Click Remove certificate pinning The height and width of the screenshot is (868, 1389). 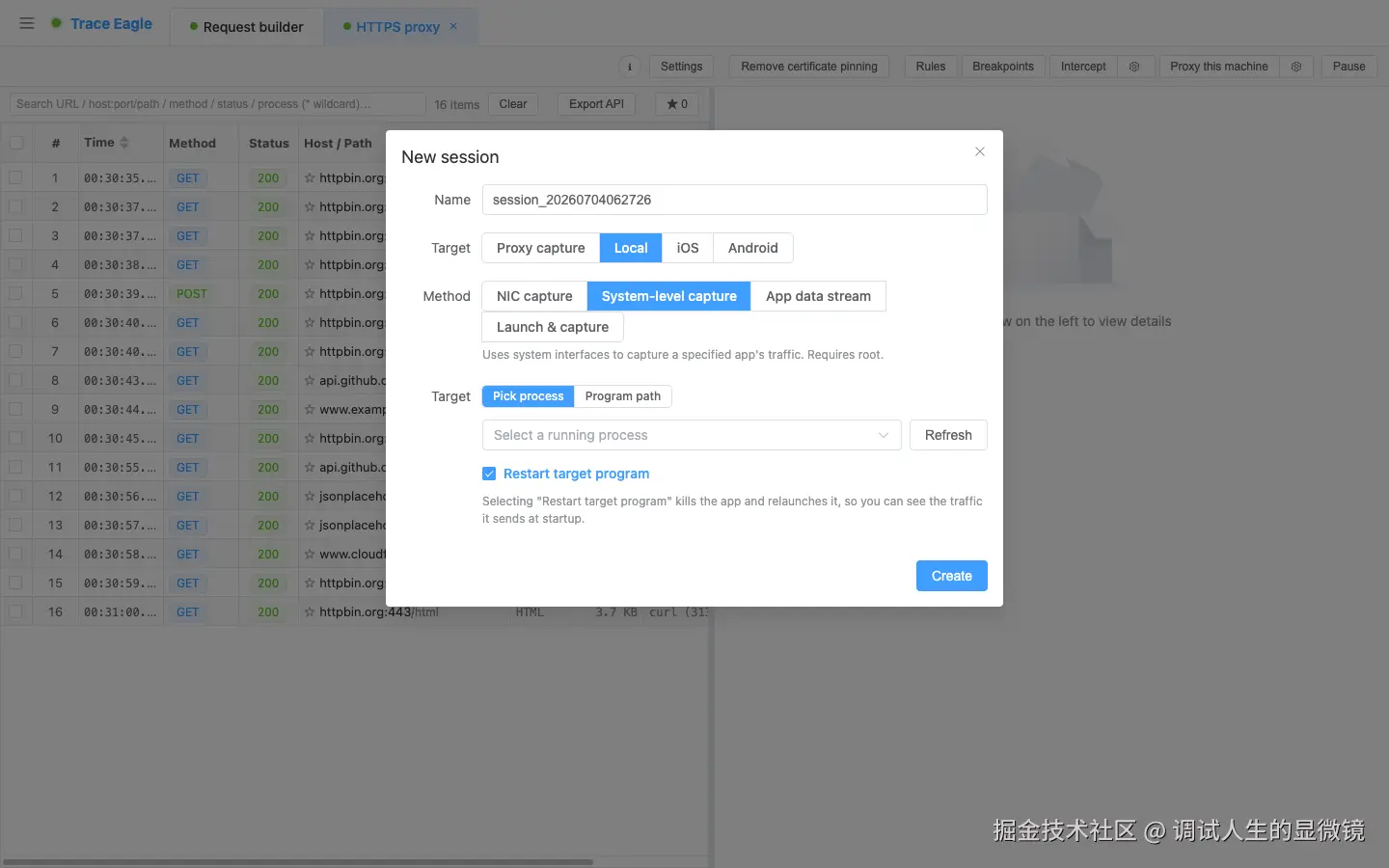[x=809, y=67]
